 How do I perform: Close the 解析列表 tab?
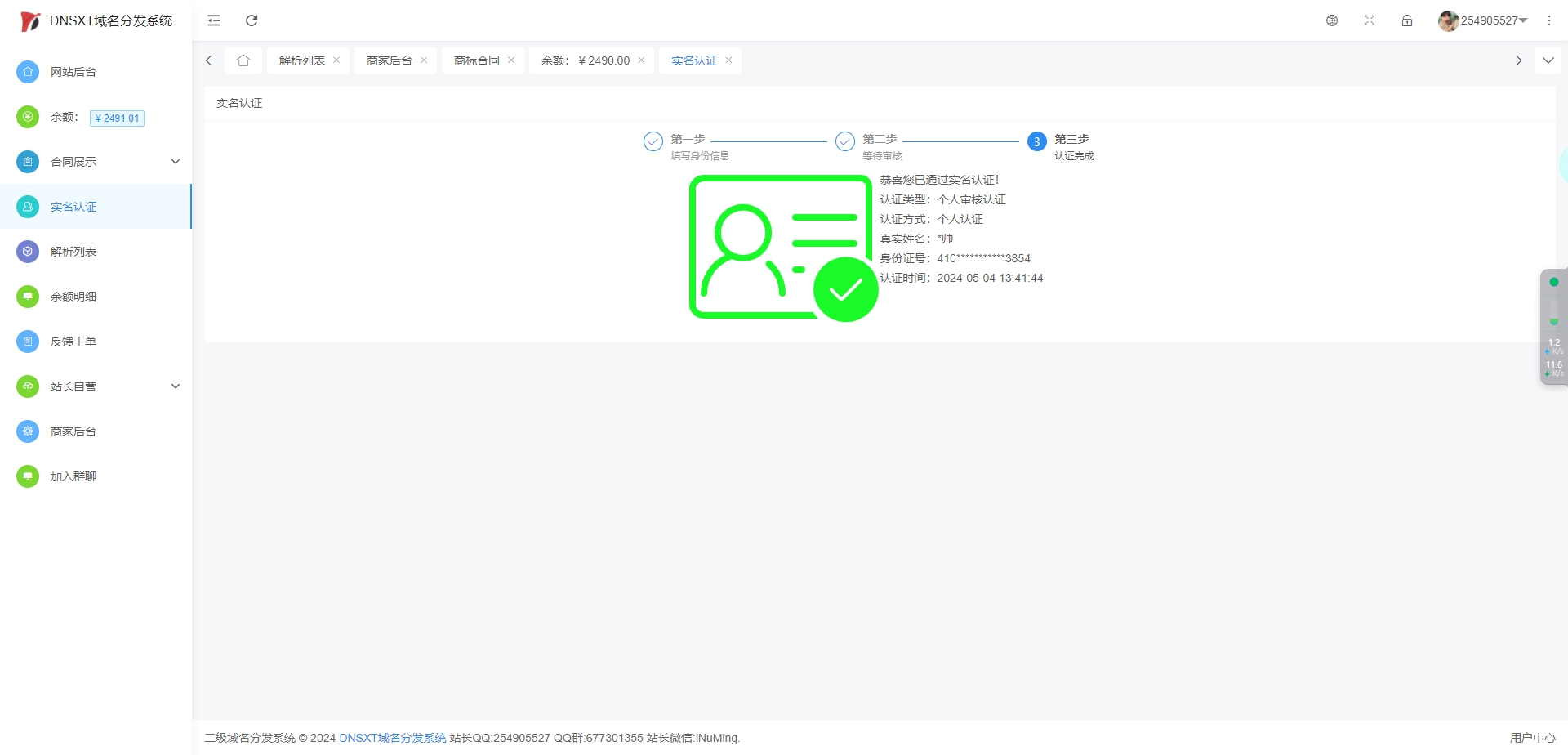(336, 60)
